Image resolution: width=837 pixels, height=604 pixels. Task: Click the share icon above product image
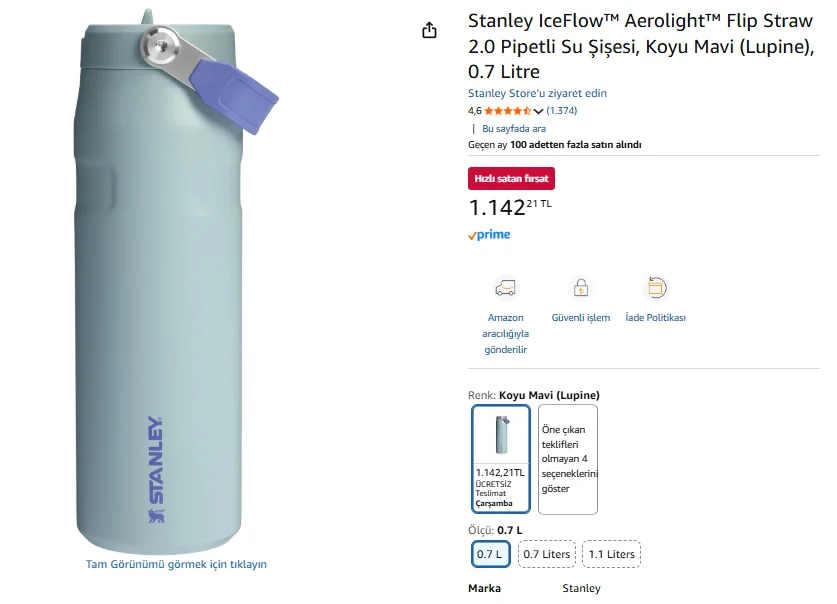pyautogui.click(x=429, y=30)
